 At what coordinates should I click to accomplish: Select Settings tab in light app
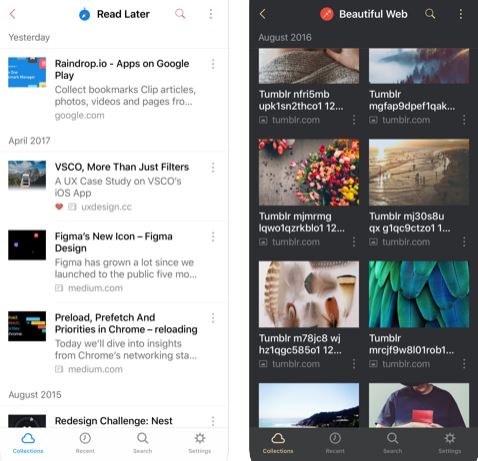200,443
